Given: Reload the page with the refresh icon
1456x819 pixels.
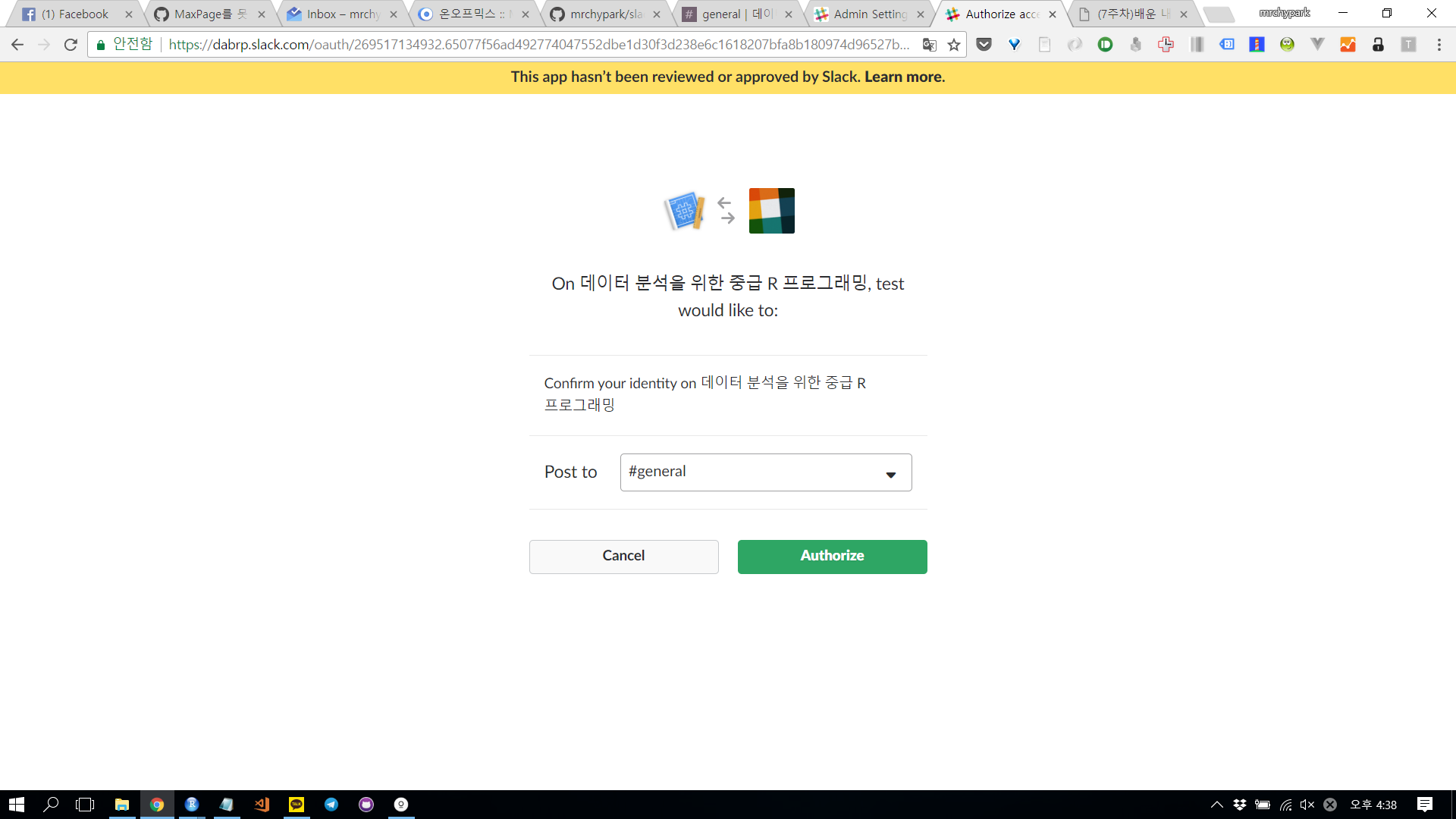Looking at the screenshot, I should [71, 45].
